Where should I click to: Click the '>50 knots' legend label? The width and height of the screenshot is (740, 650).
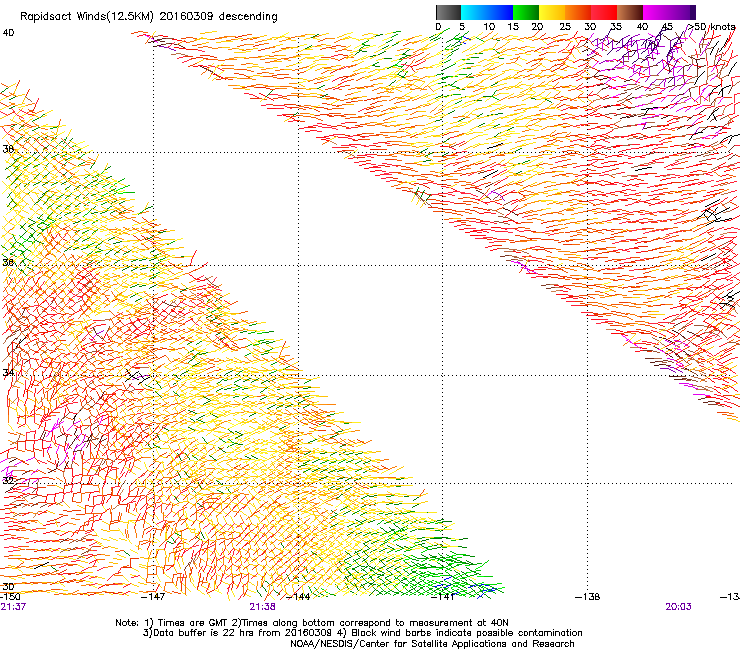click(x=711, y=27)
